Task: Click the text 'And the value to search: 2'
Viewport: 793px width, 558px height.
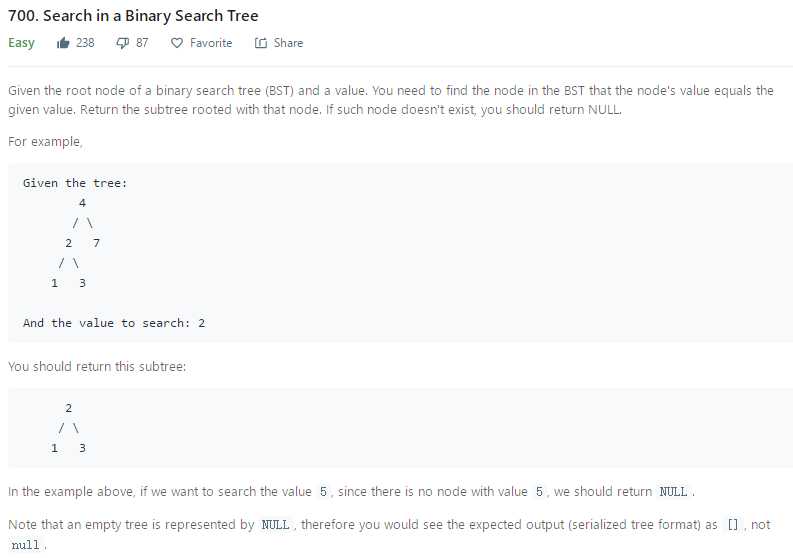Action: pos(114,323)
